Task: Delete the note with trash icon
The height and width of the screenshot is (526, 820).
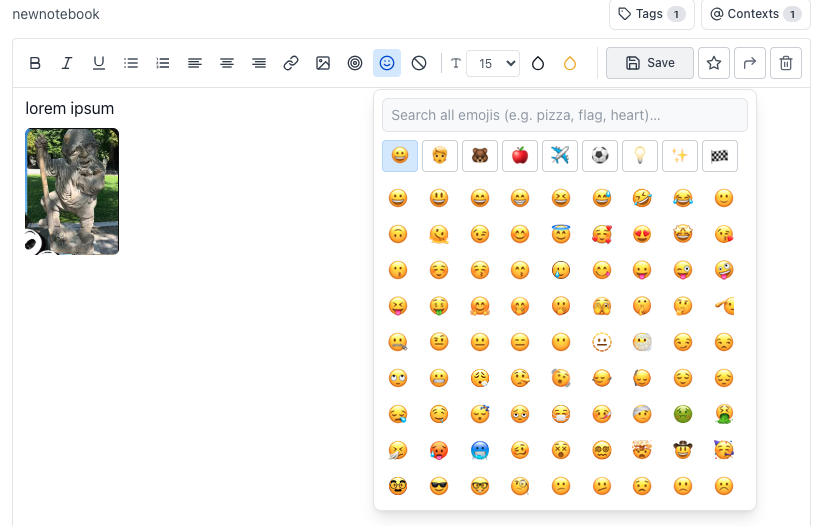Action: point(785,63)
